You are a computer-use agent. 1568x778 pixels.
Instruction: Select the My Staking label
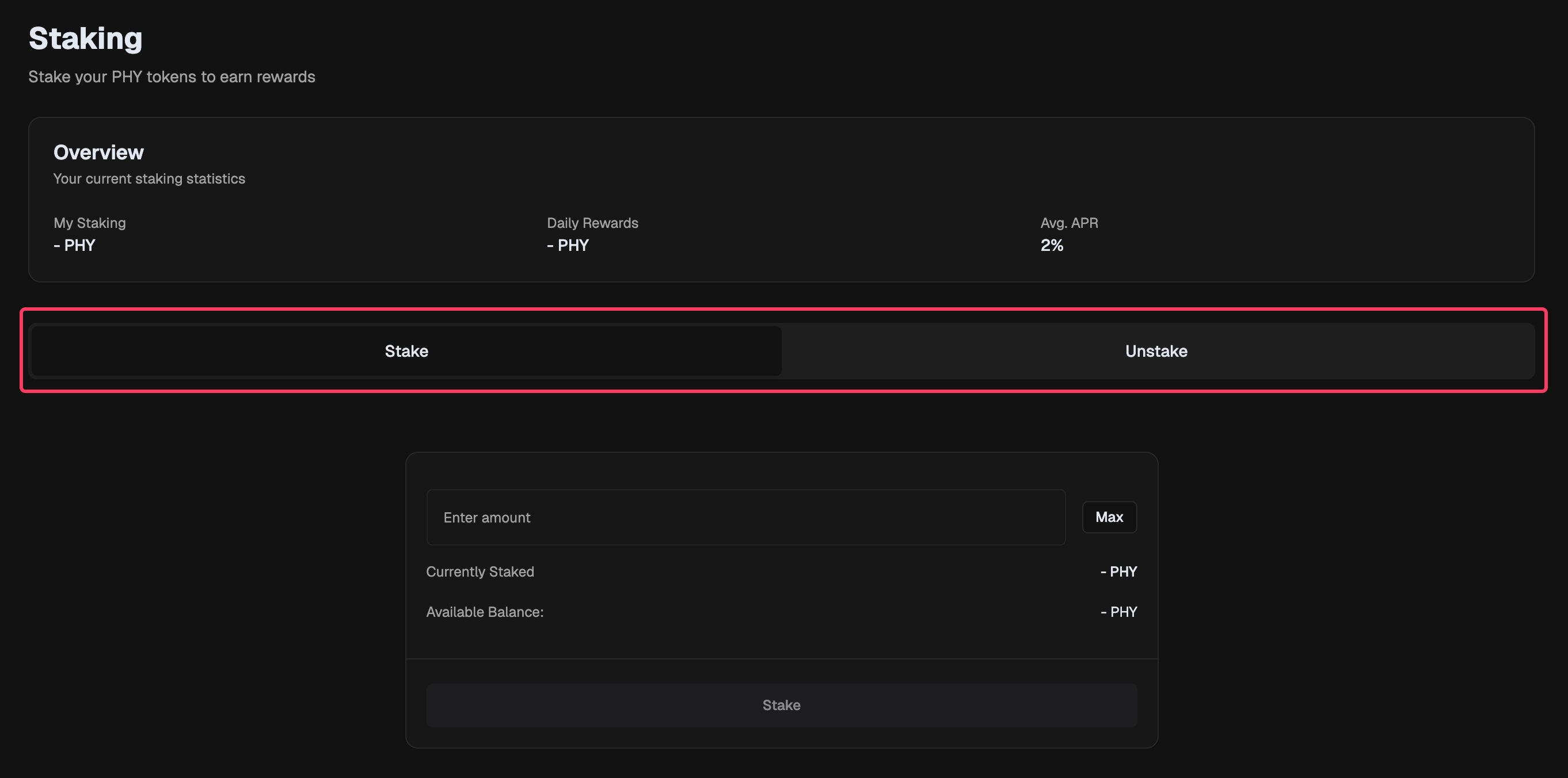pyautogui.click(x=89, y=223)
